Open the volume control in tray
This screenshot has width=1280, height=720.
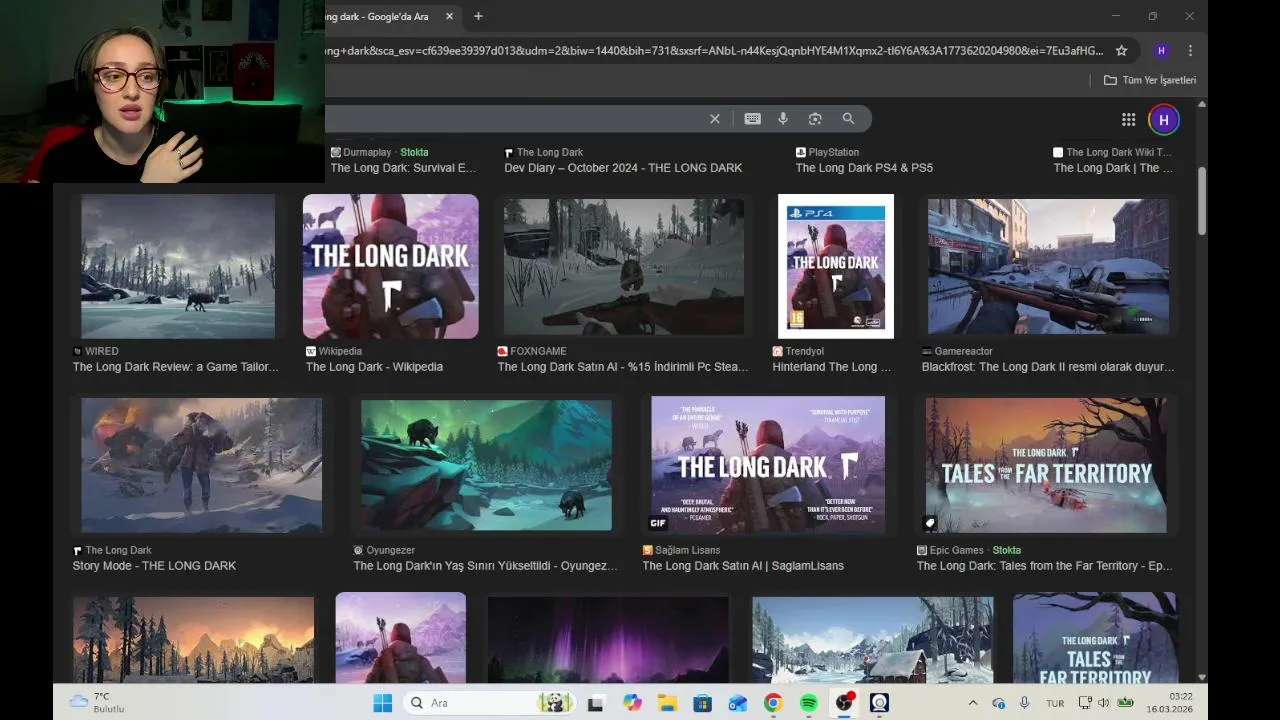coord(1104,703)
